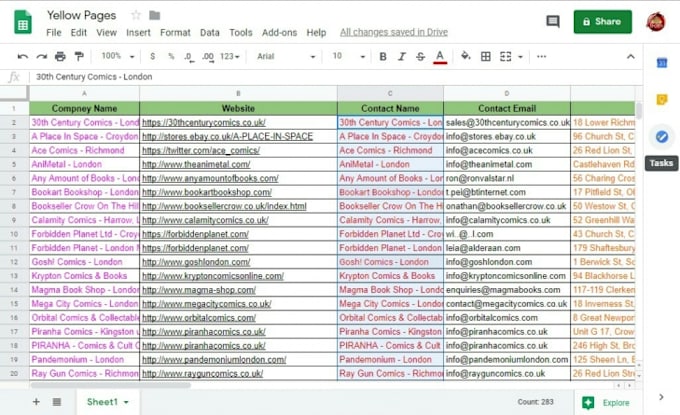The height and width of the screenshot is (415, 680).
Task: Open the font size 10 dropdown
Action: pyautogui.click(x=349, y=56)
